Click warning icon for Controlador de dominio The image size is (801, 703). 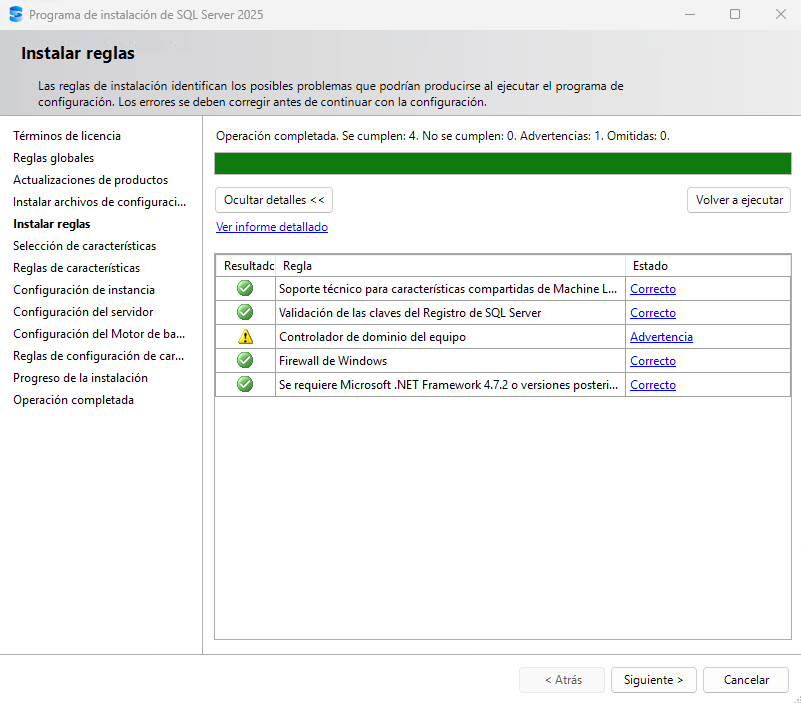tap(245, 337)
